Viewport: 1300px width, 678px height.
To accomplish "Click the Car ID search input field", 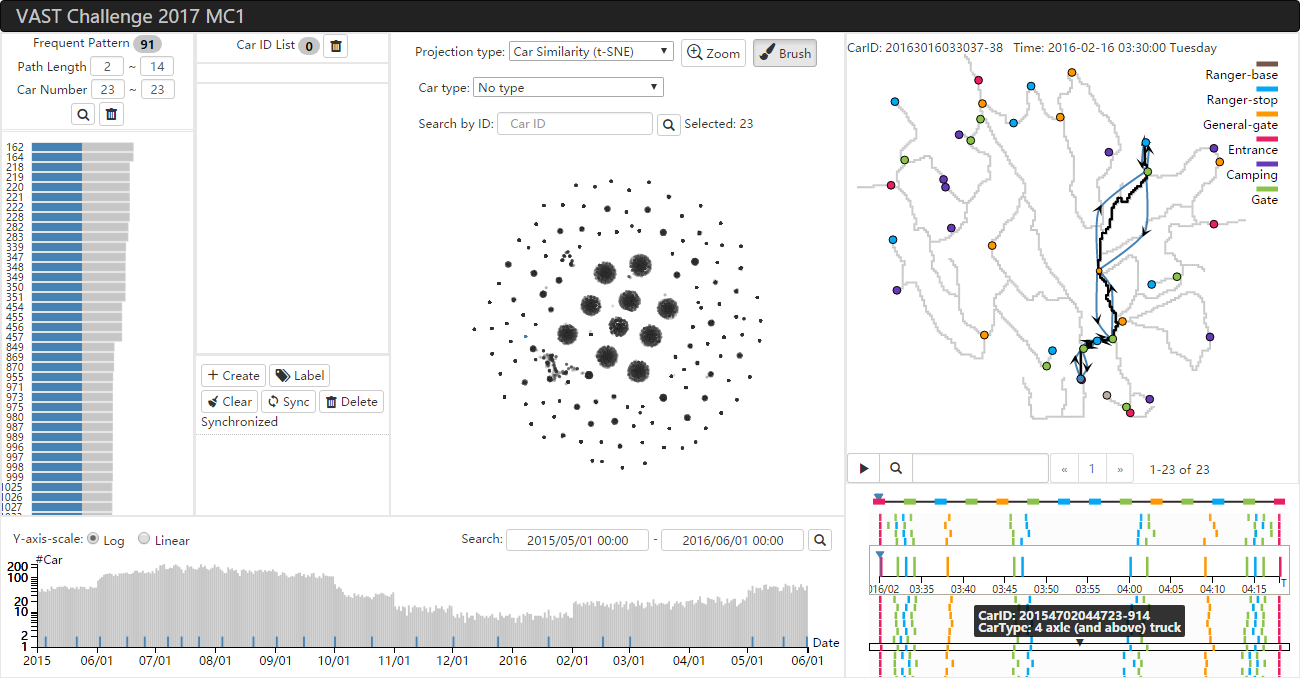I will (577, 124).
